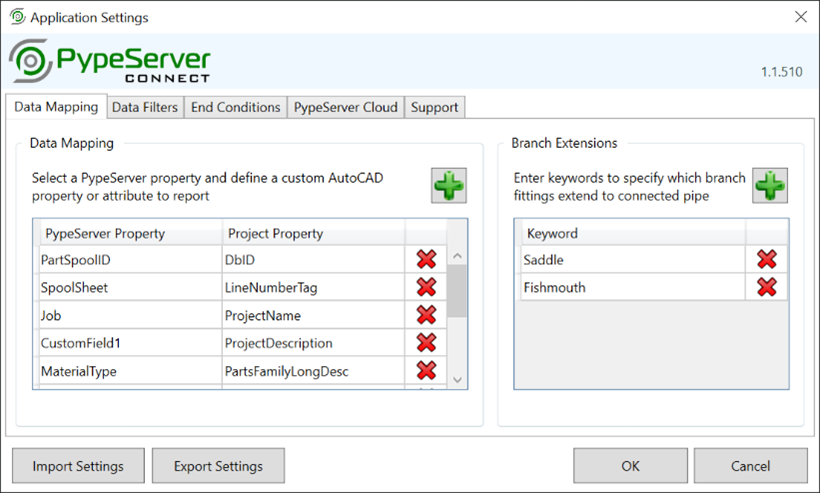Click the Export Settings button

pos(218,466)
